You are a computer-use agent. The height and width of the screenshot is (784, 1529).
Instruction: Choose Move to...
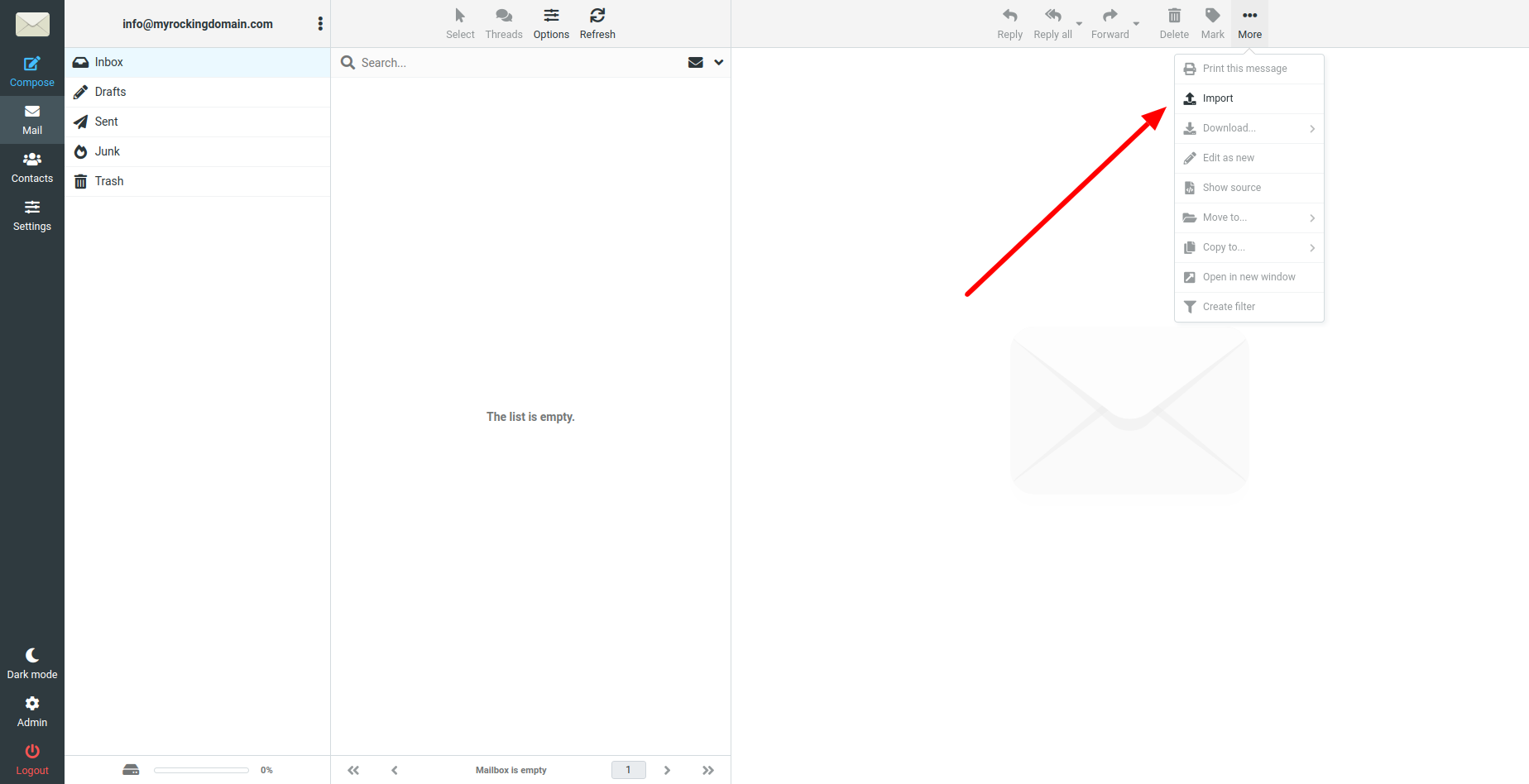pos(1249,218)
